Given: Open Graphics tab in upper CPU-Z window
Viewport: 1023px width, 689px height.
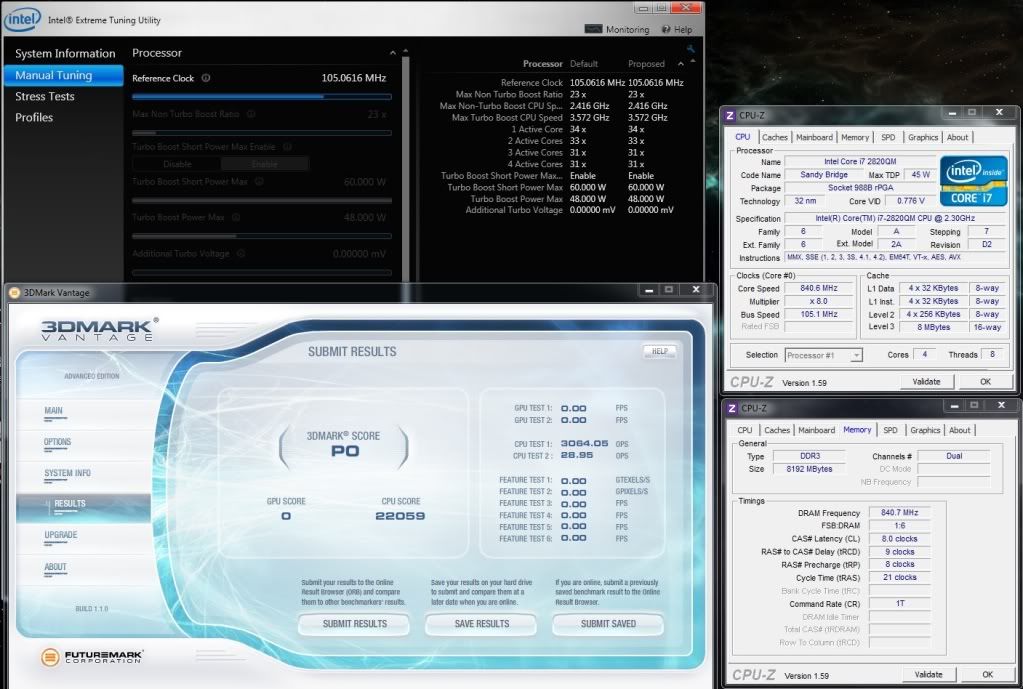Looking at the screenshot, I should point(923,137).
